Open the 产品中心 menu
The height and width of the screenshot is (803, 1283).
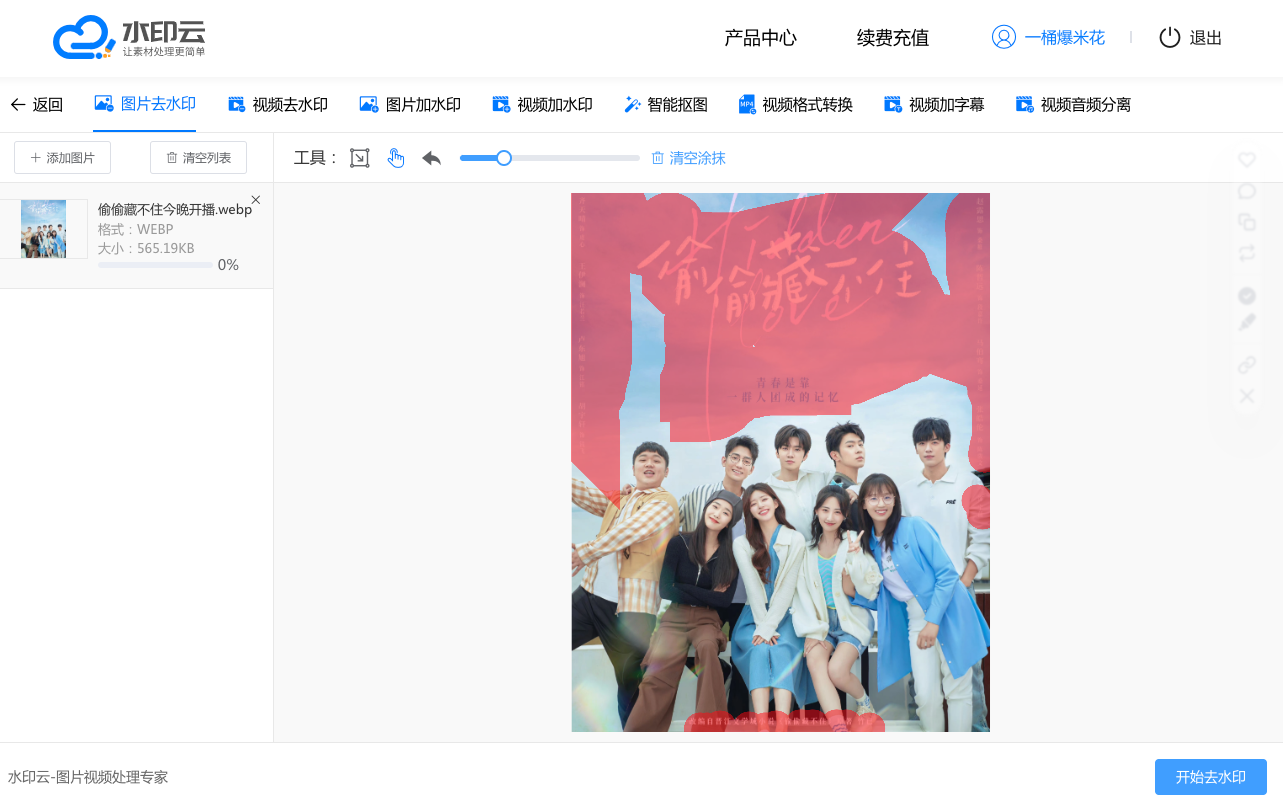[x=760, y=38]
